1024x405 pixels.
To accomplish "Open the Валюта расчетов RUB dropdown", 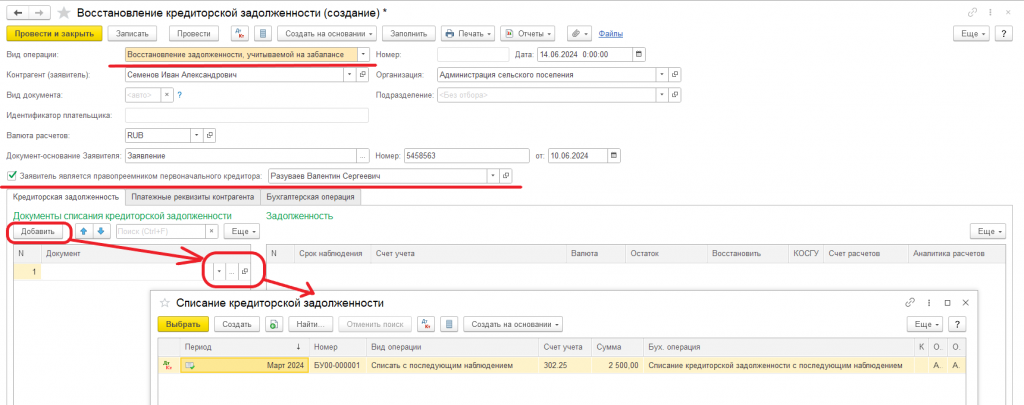I will tap(197, 136).
